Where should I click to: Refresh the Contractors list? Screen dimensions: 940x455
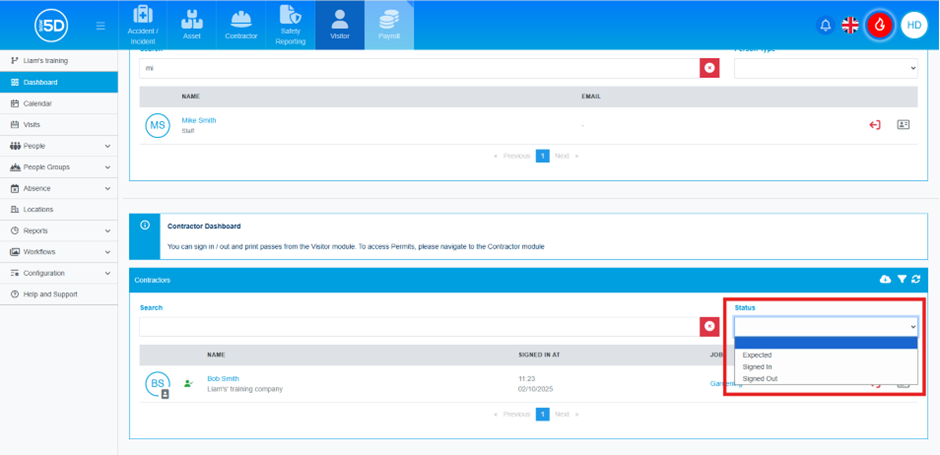[915, 280]
